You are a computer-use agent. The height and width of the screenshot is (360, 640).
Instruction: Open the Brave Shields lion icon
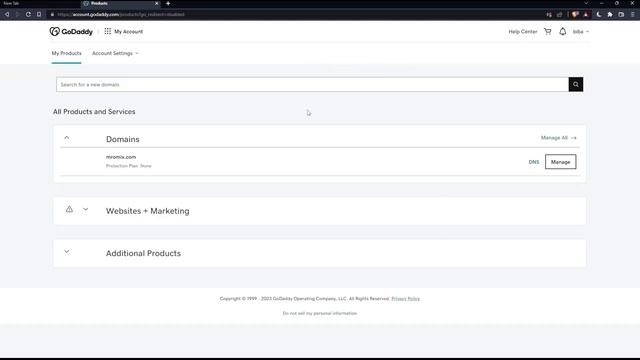click(575, 14)
